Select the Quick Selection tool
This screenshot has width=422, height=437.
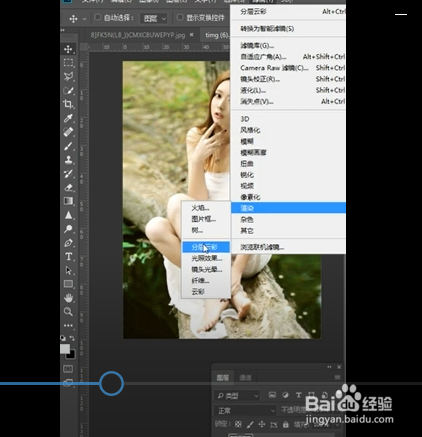click(68, 90)
